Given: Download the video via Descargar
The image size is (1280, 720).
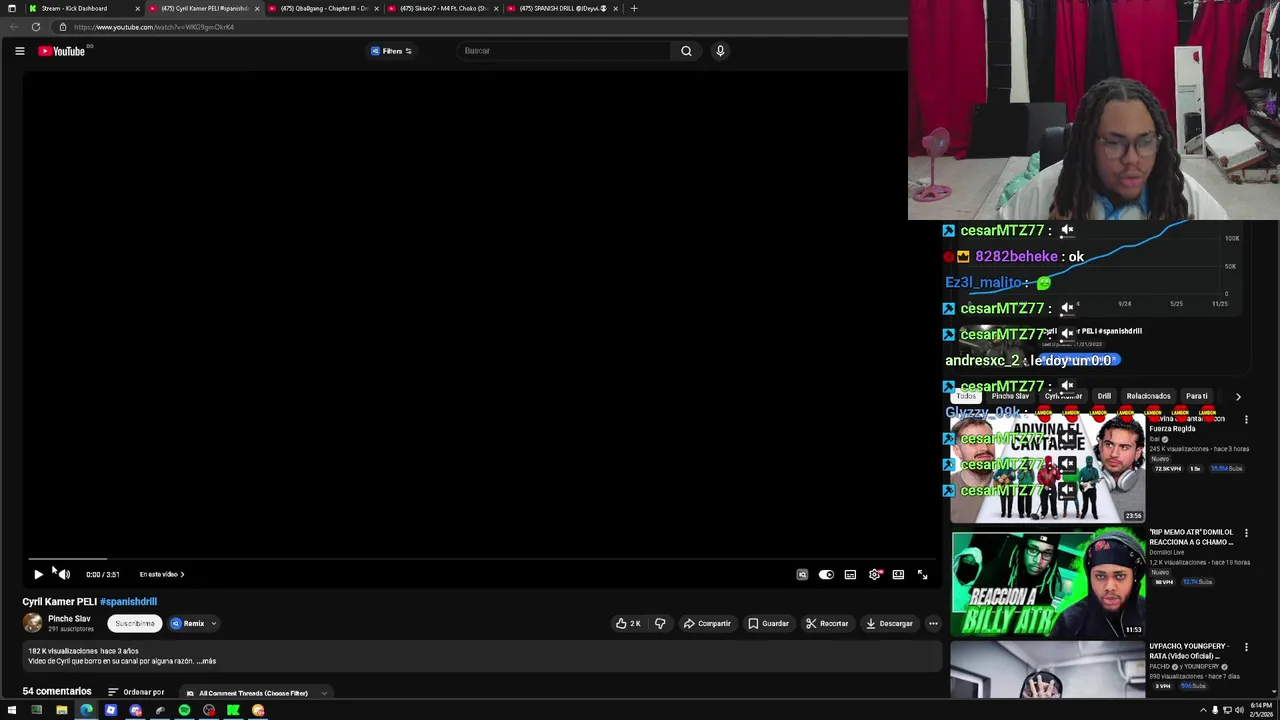Looking at the screenshot, I should [889, 623].
